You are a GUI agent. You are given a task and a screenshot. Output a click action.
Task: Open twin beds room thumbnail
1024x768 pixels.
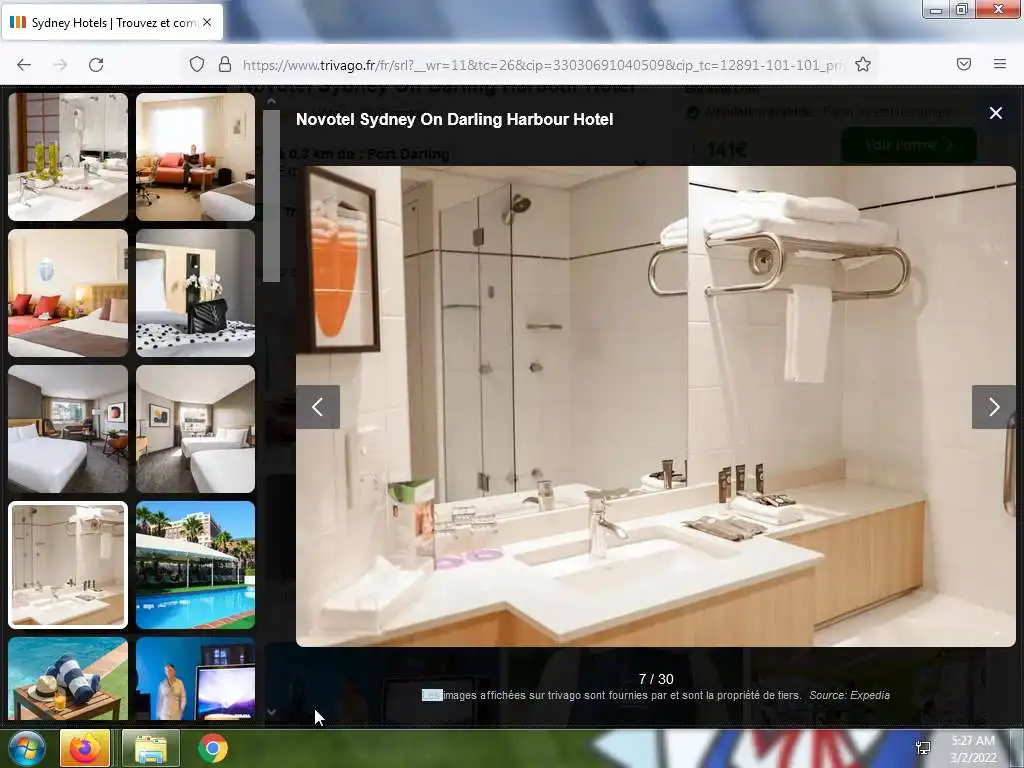pos(195,428)
